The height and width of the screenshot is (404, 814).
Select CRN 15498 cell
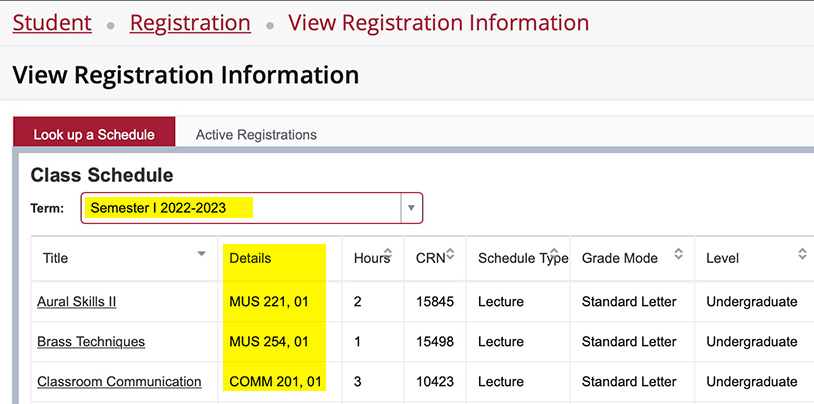[435, 342]
